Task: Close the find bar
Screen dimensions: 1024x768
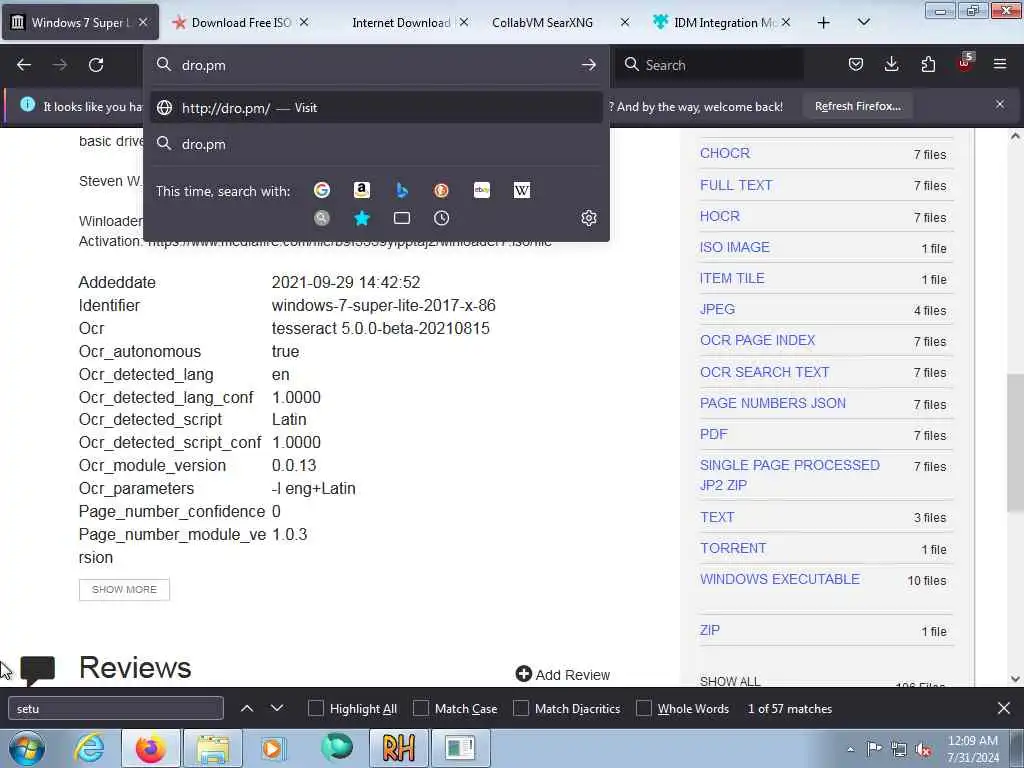Action: [1004, 708]
